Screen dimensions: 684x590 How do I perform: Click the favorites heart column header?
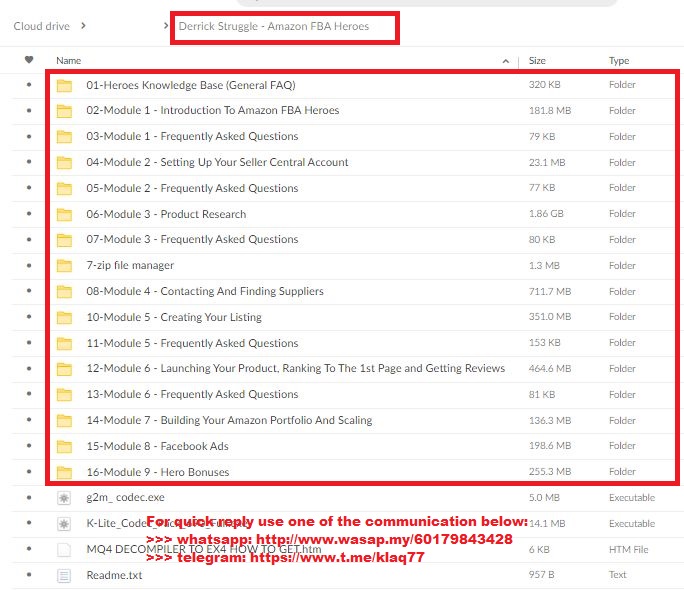tap(29, 60)
